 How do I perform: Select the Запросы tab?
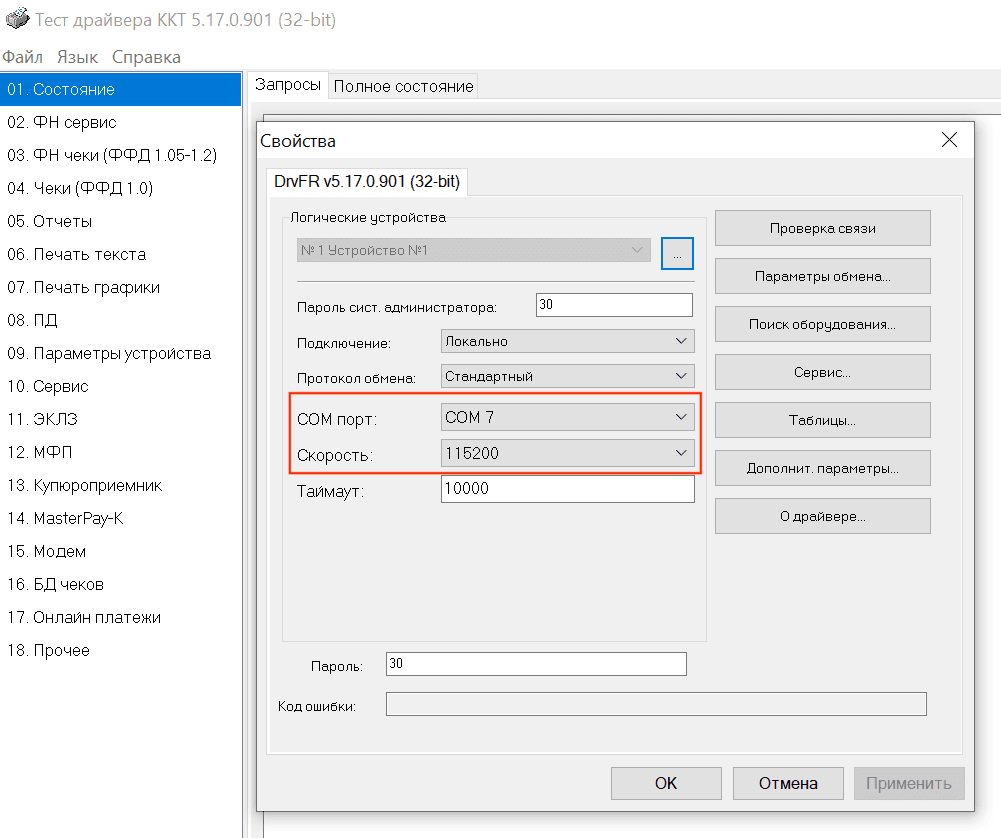pyautogui.click(x=288, y=85)
